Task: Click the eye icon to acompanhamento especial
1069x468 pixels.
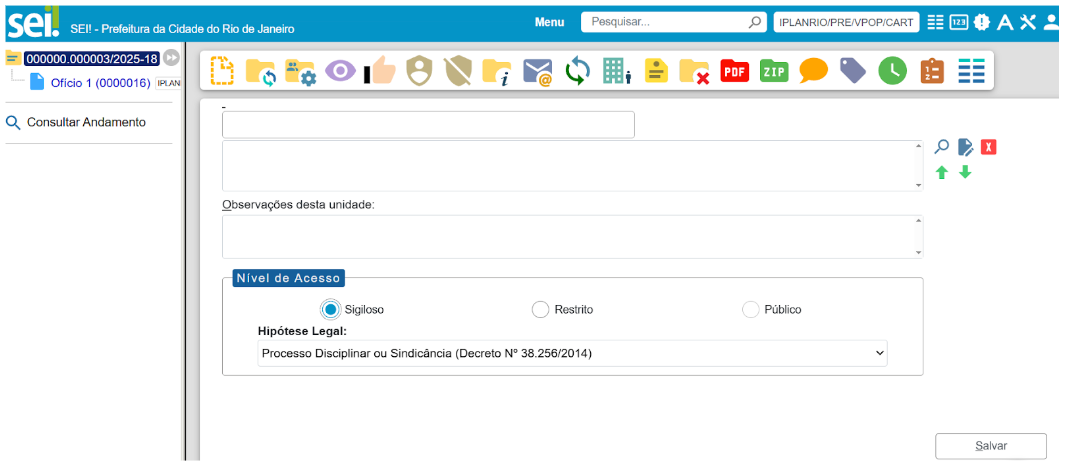Action: coord(340,71)
